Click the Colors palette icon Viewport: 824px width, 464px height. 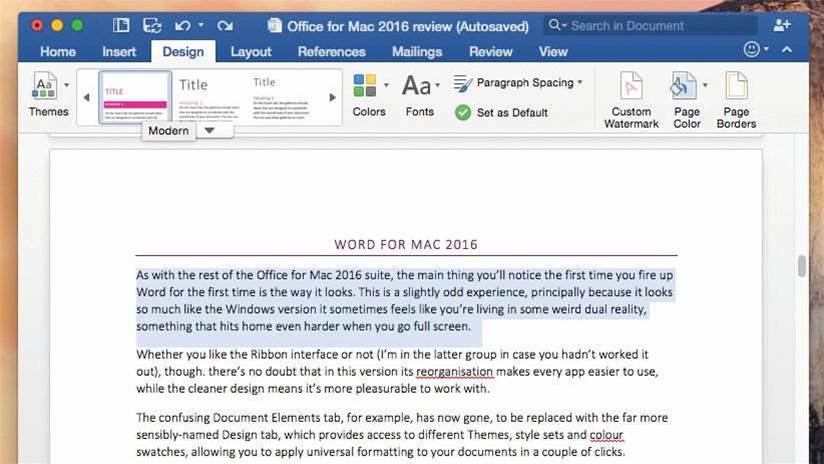click(x=365, y=85)
